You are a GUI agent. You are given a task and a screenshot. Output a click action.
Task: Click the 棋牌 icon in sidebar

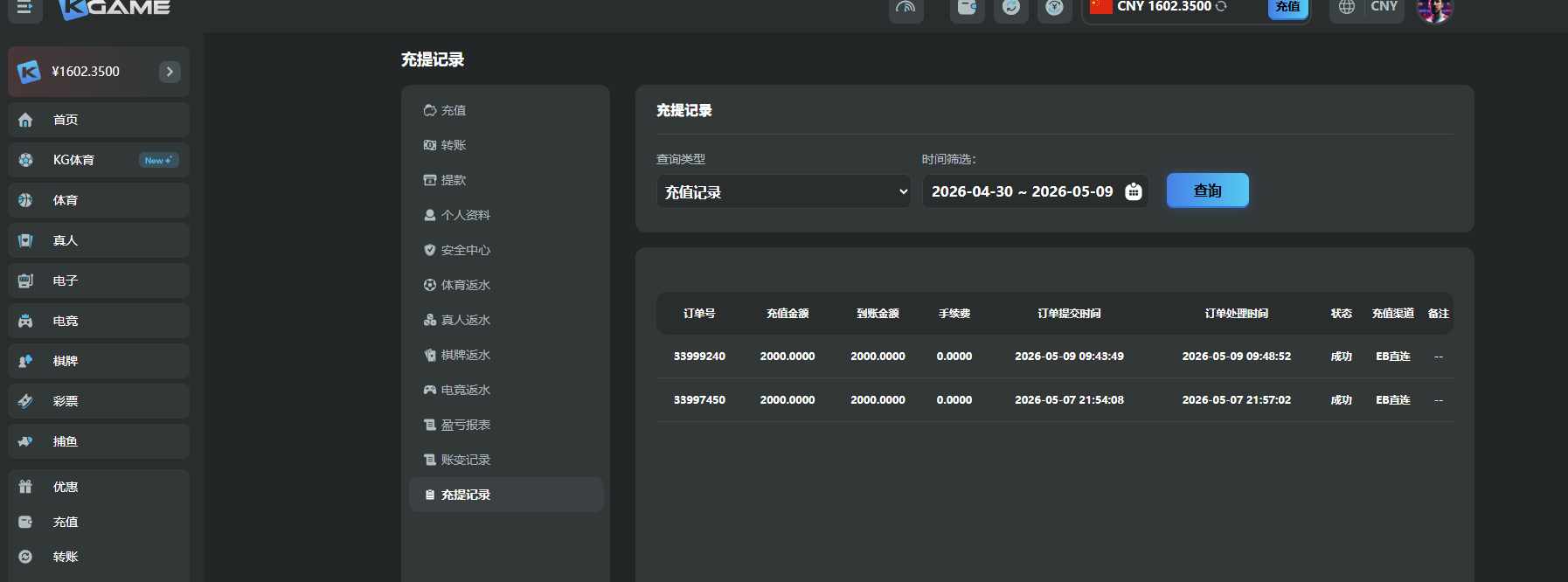tap(25, 361)
